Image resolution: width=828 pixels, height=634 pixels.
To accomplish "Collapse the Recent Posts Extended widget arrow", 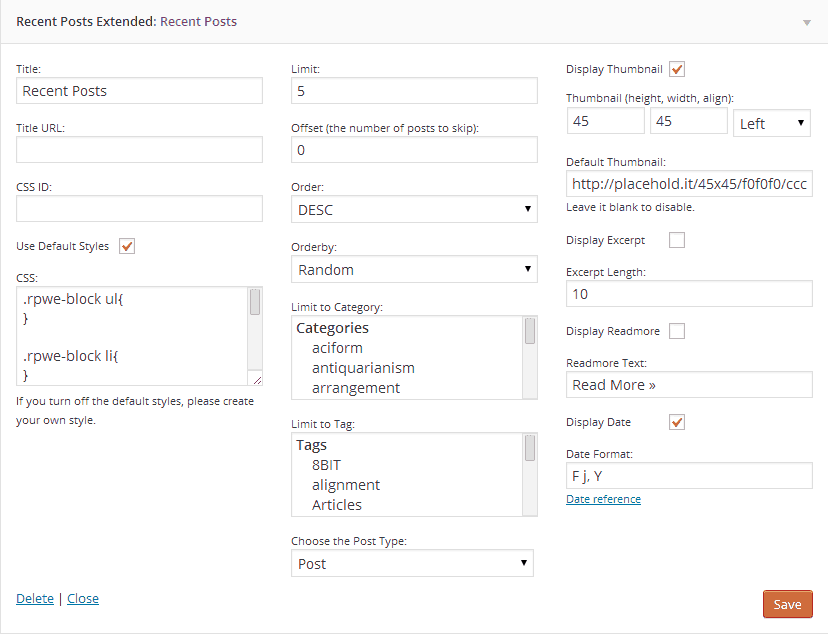I will 806,22.
